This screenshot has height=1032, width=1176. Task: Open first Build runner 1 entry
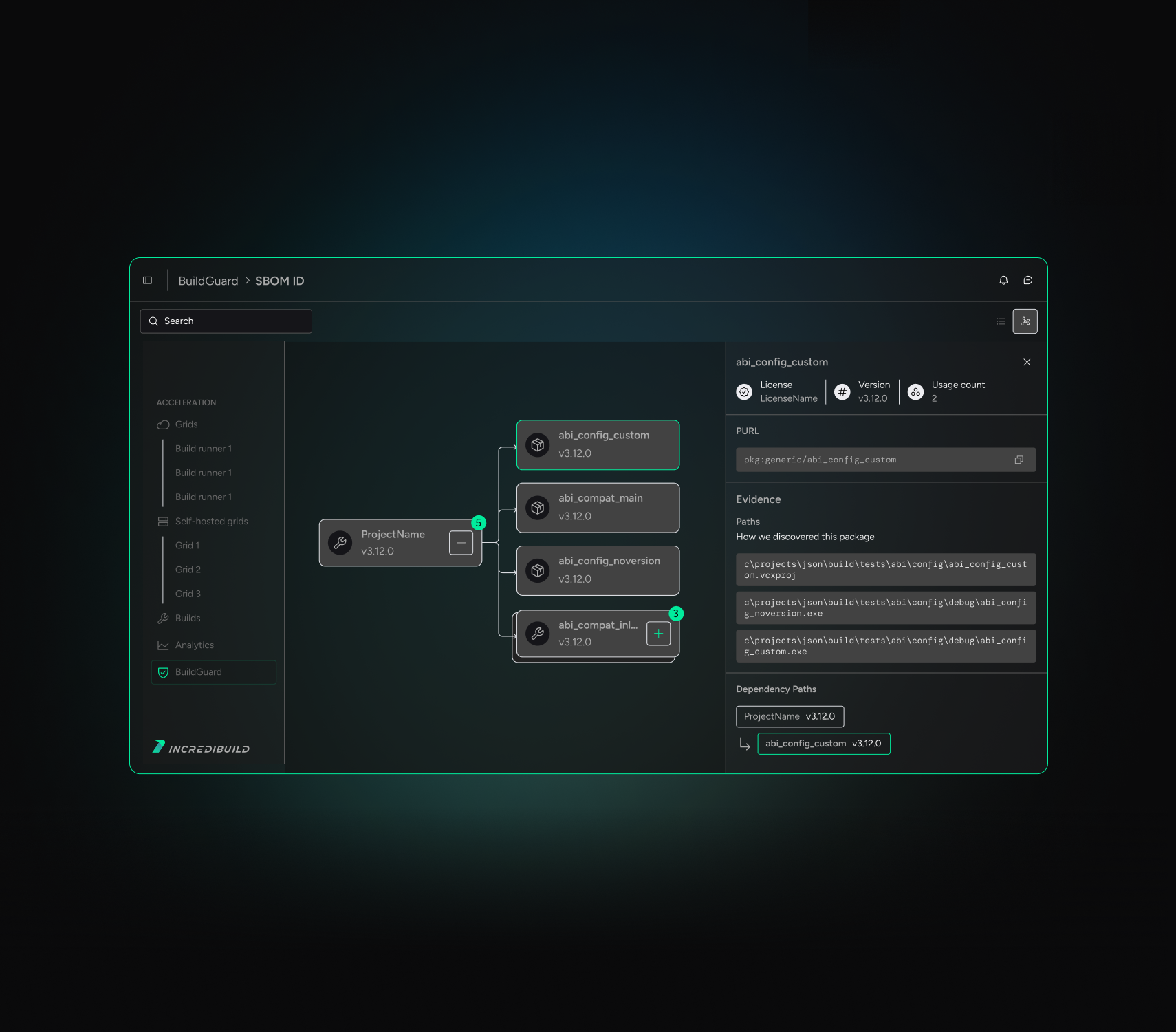click(204, 449)
